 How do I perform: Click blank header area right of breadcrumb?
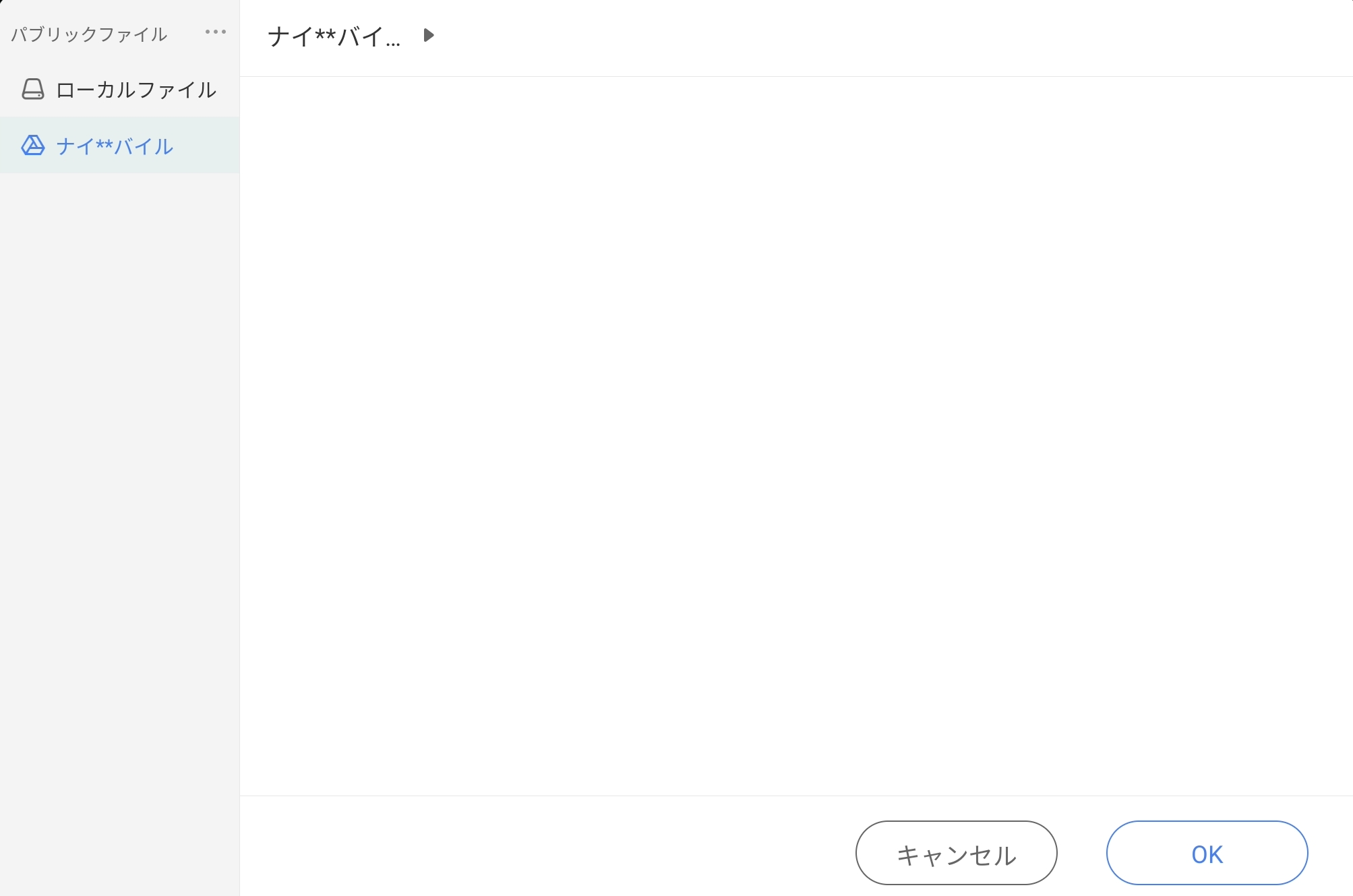pos(876,37)
